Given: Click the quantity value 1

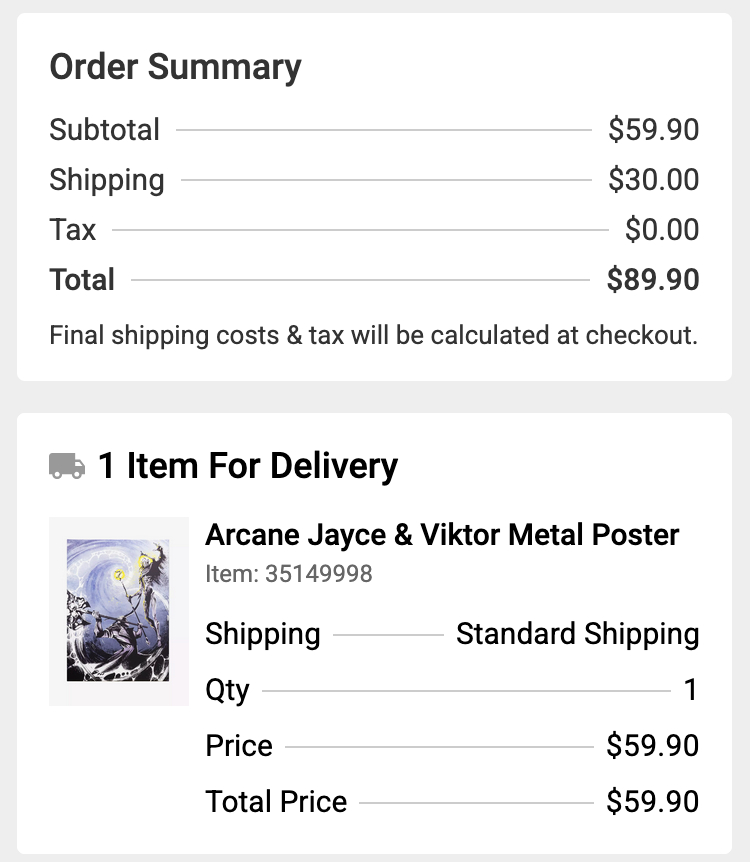Looking at the screenshot, I should pos(690,690).
